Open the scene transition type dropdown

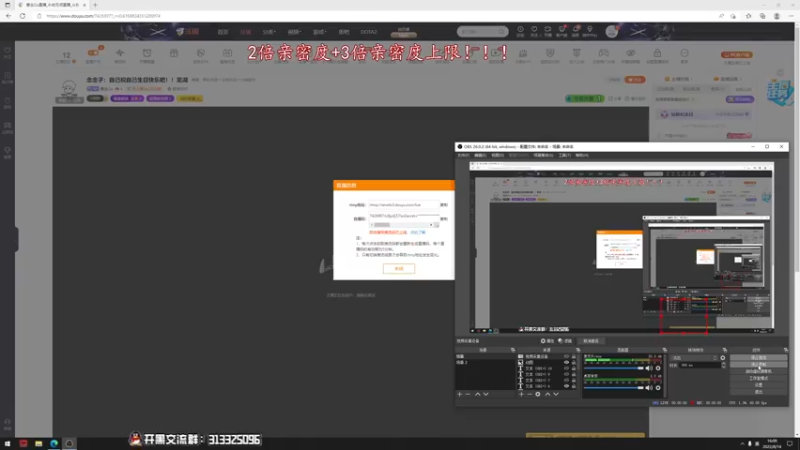694,358
